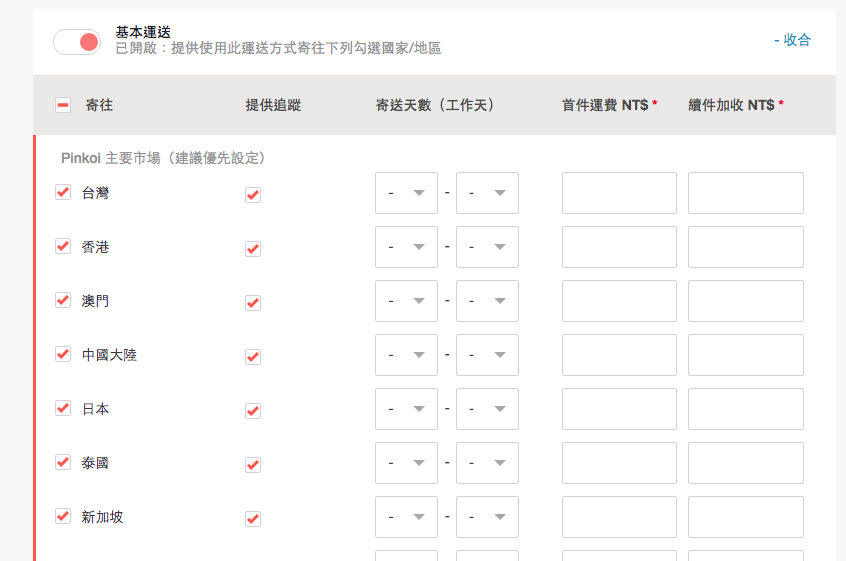The height and width of the screenshot is (561, 846).
Task: Open minimum delivery days dropdown for 澳門
Action: (x=406, y=301)
